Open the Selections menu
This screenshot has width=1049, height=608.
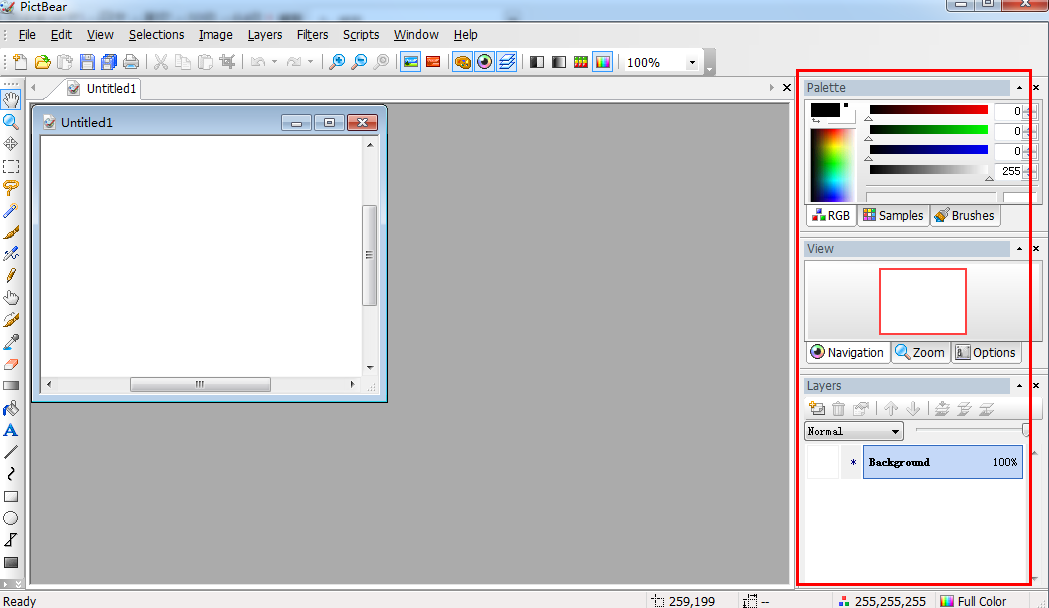[x=157, y=35]
